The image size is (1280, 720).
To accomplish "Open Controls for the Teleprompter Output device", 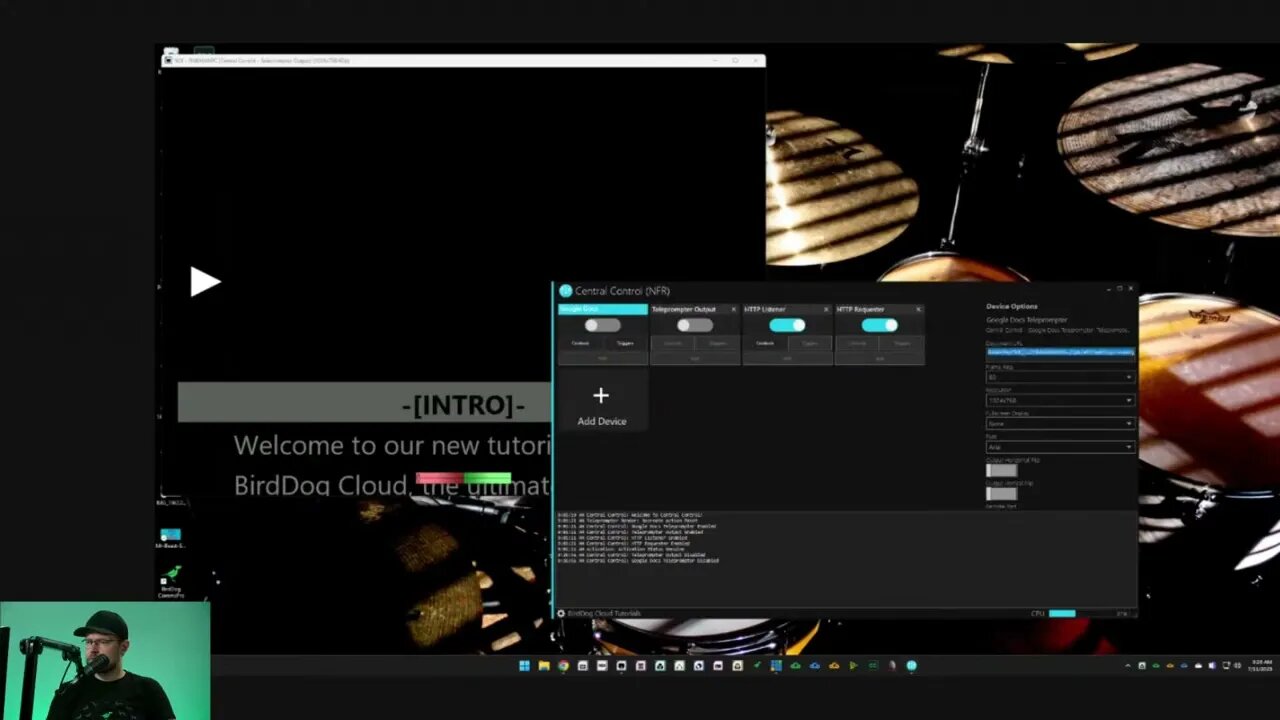I will tap(673, 343).
